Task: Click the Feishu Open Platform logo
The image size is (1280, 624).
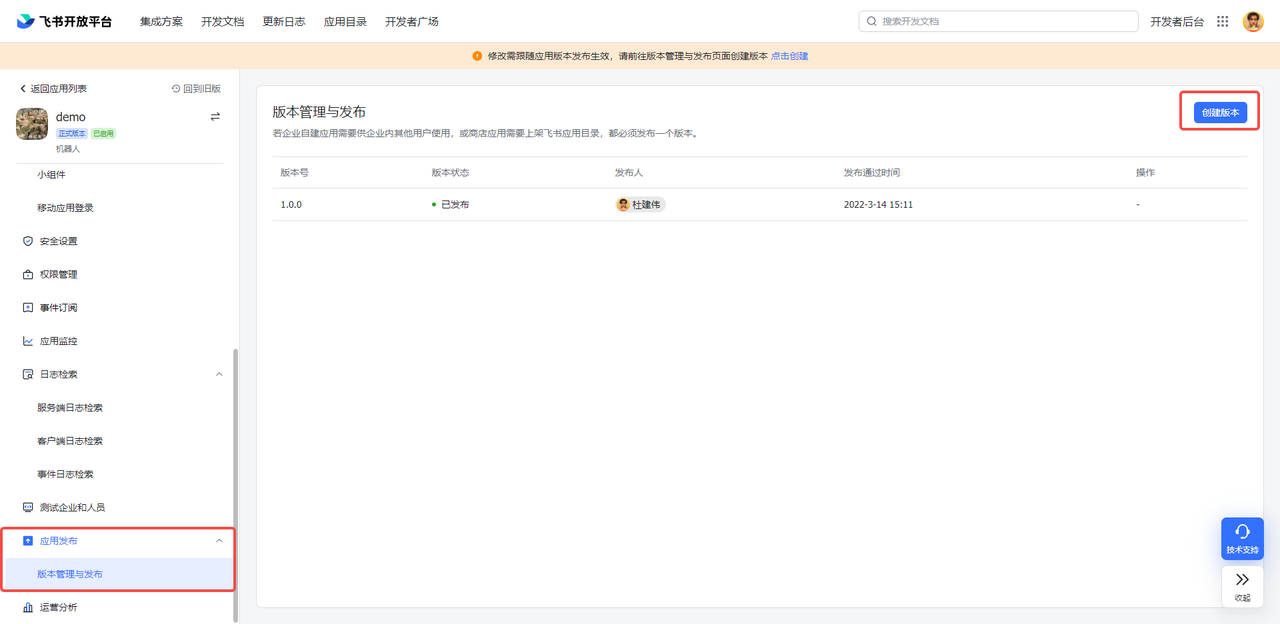Action: point(64,21)
